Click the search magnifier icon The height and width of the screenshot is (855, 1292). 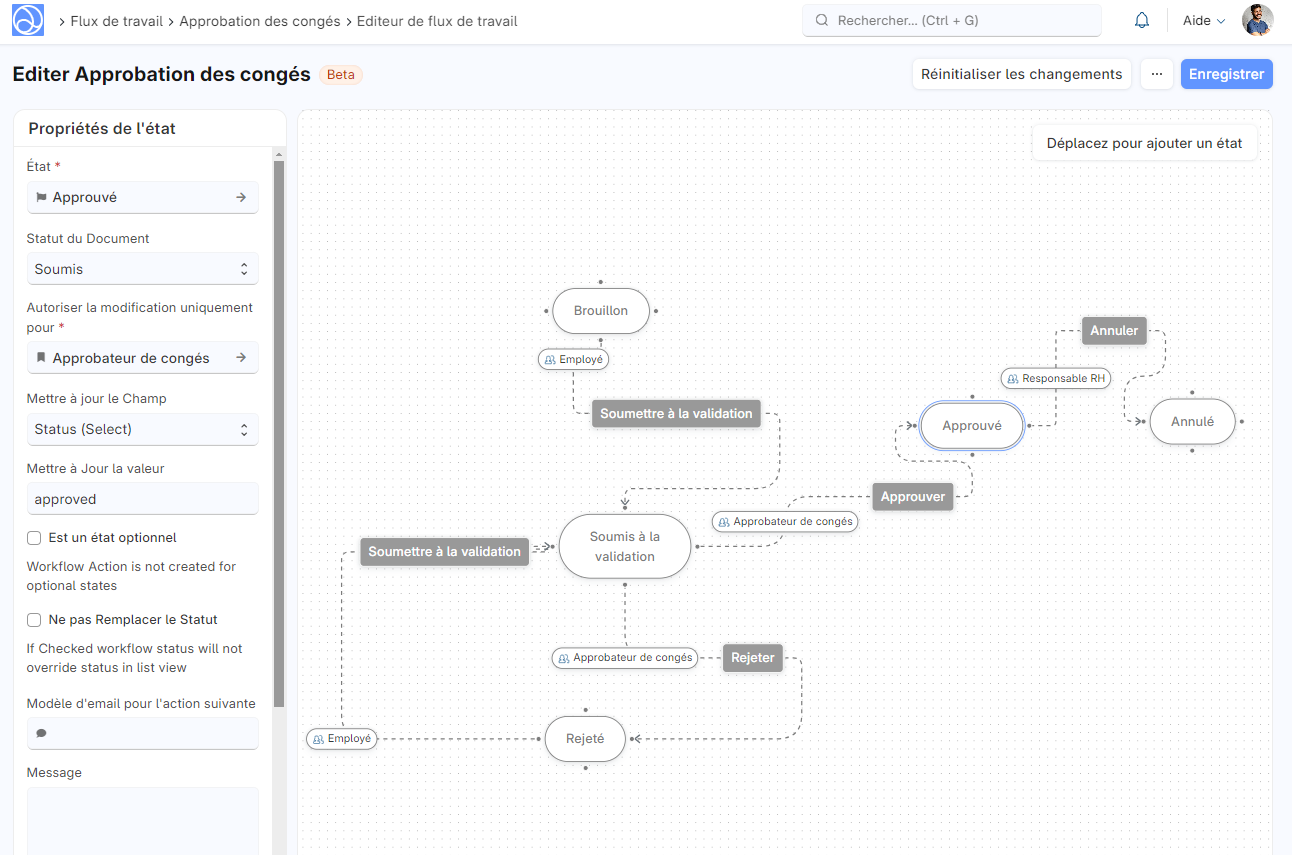coord(822,21)
